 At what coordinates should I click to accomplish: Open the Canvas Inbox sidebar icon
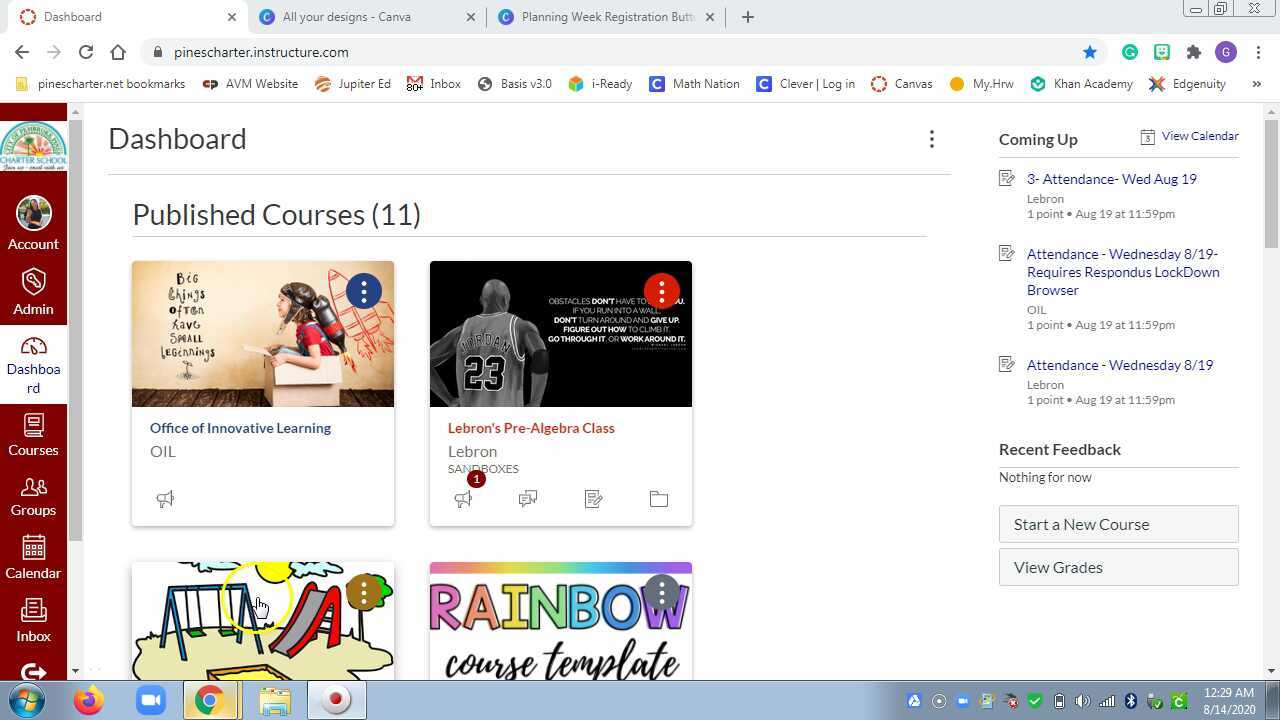pyautogui.click(x=33, y=621)
